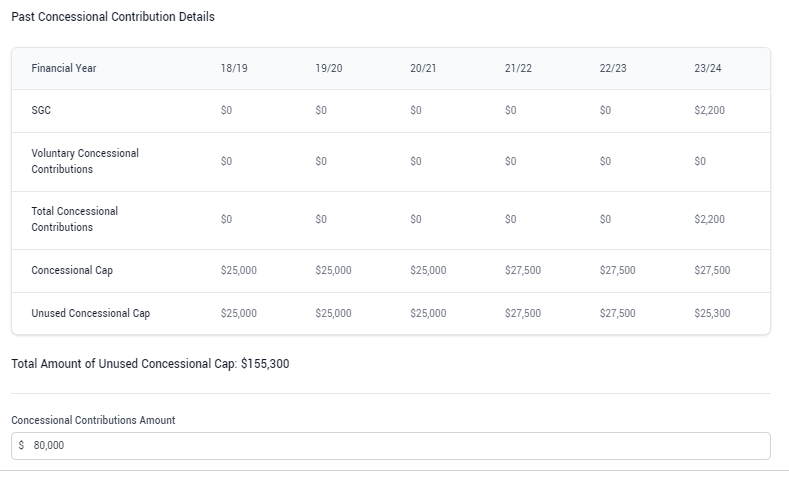789x484 pixels.
Task: Click the 19/20 financial year column header
Action: click(329, 68)
